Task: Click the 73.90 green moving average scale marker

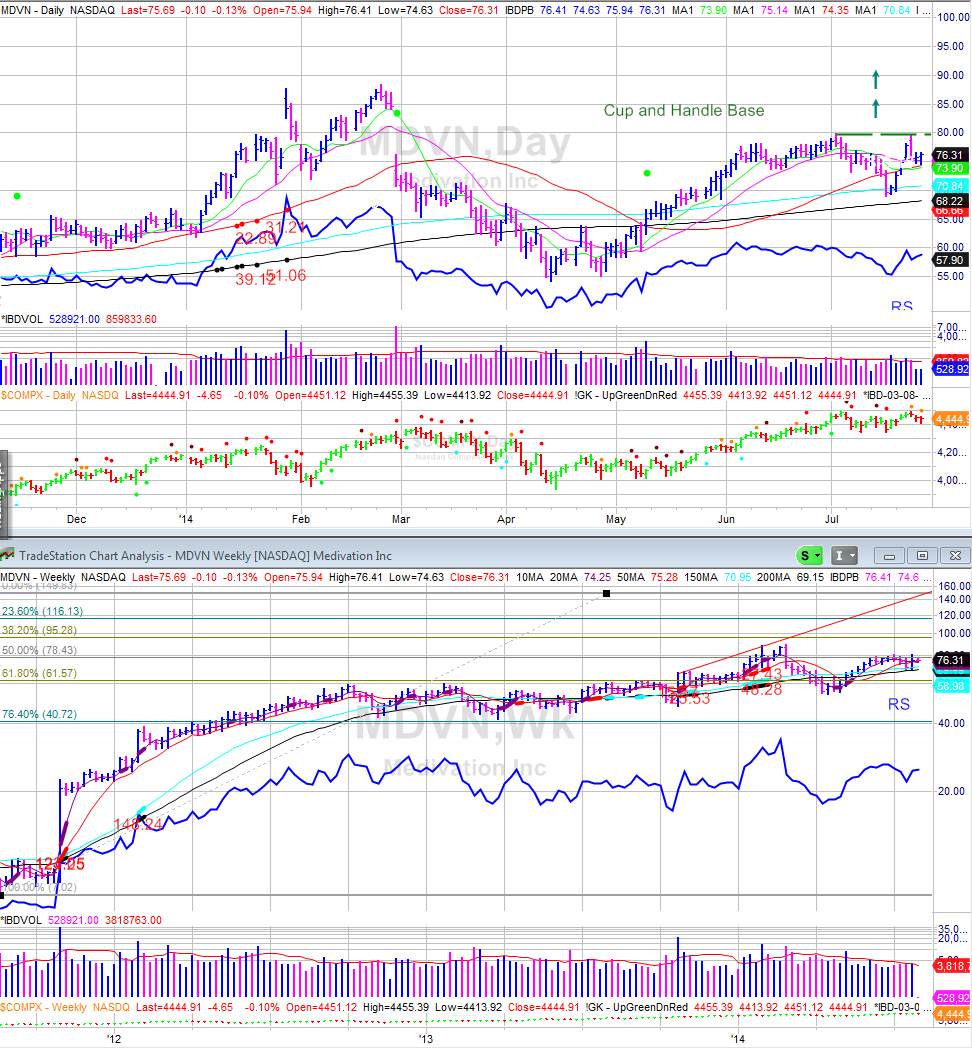Action: pyautogui.click(x=949, y=168)
